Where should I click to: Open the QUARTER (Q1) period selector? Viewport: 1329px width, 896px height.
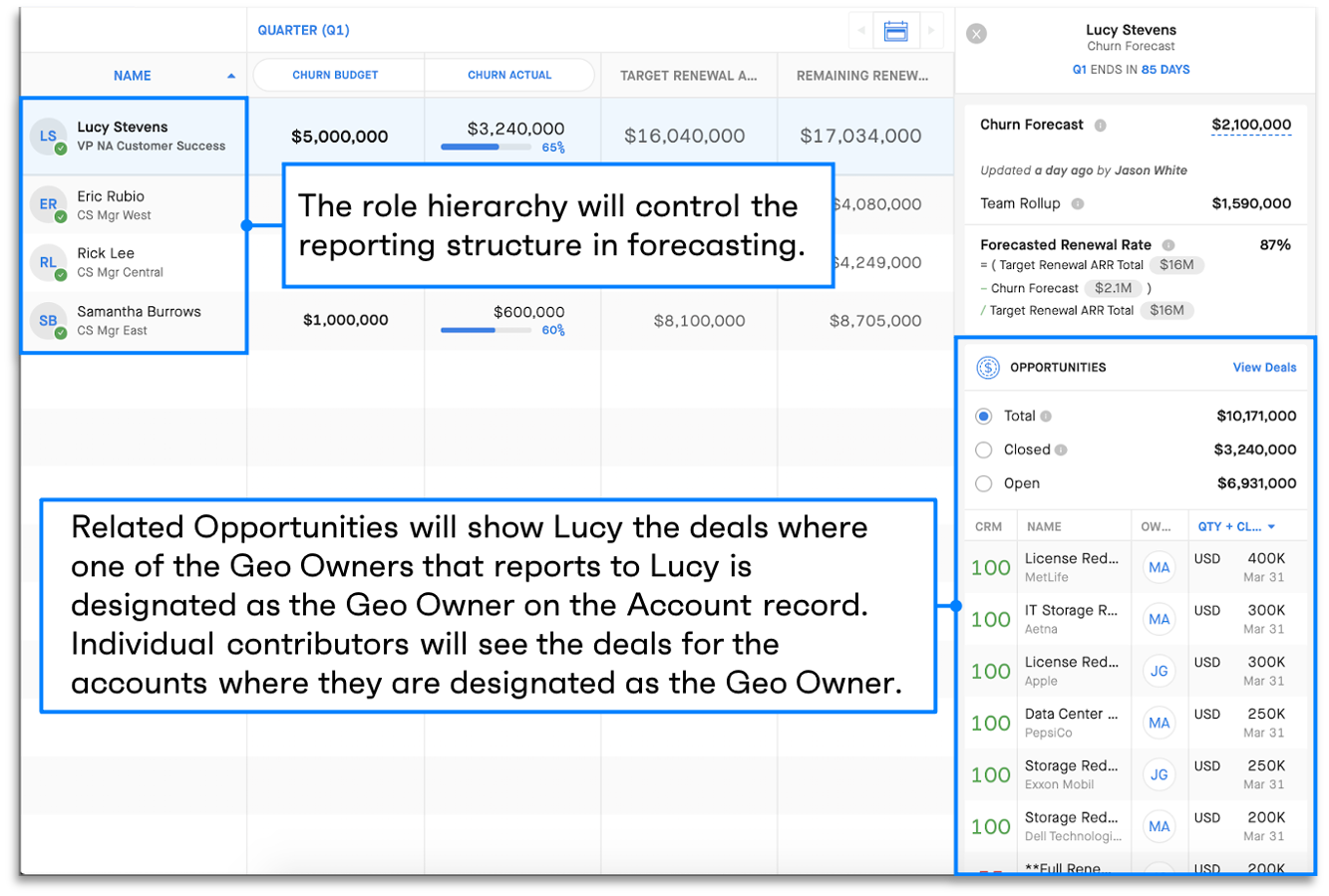click(x=303, y=31)
